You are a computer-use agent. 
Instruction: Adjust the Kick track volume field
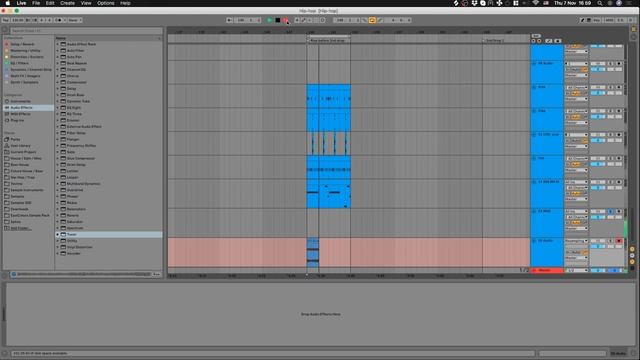click(598, 93)
